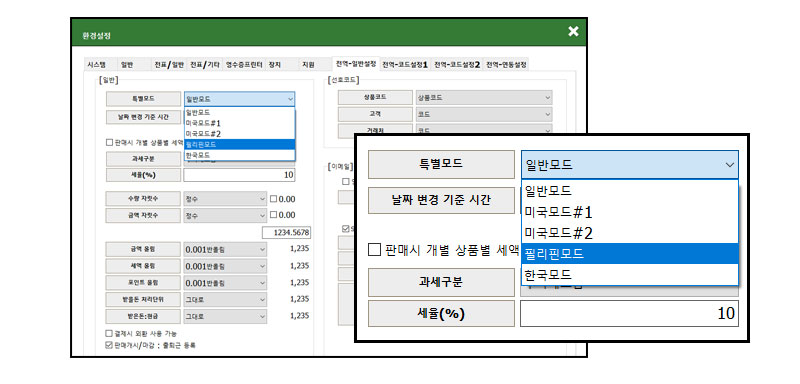Switch to the 장치 tab

click(x=274, y=65)
